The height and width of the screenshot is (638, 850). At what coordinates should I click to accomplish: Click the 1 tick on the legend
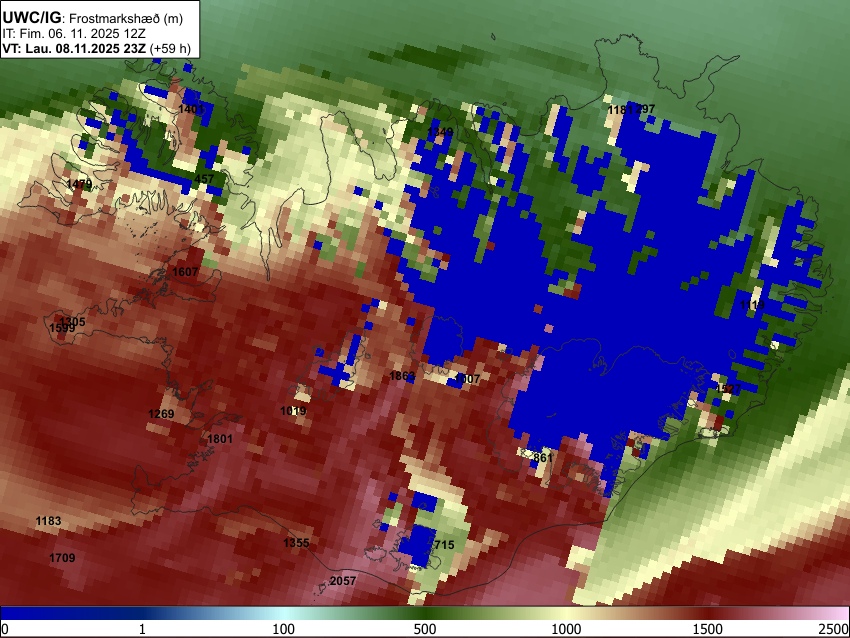click(x=142, y=629)
